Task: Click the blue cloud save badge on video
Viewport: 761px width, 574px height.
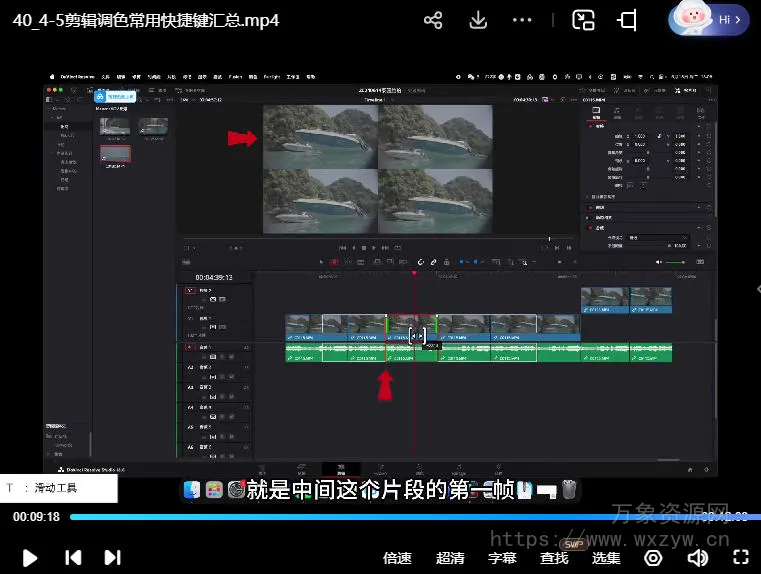Action: point(114,97)
